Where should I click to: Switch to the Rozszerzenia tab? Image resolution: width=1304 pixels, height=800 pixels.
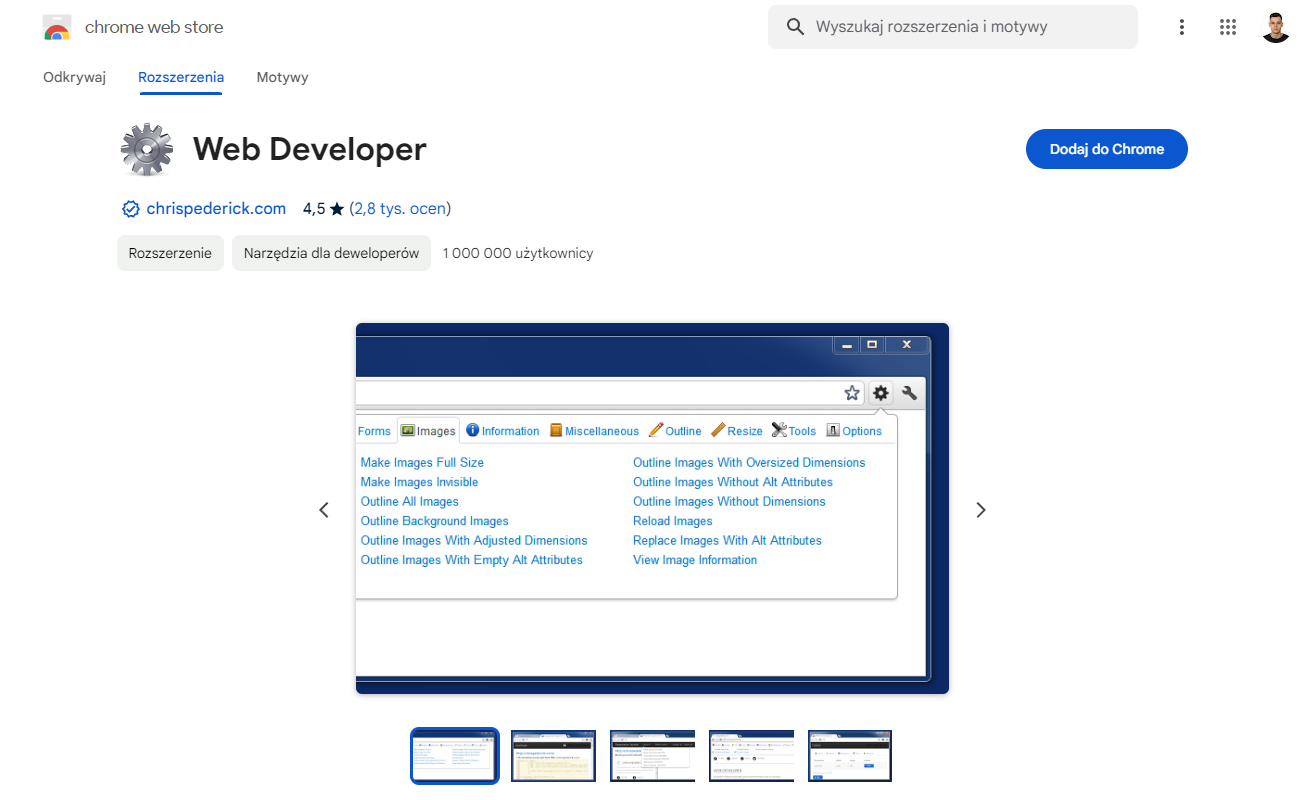click(x=181, y=77)
